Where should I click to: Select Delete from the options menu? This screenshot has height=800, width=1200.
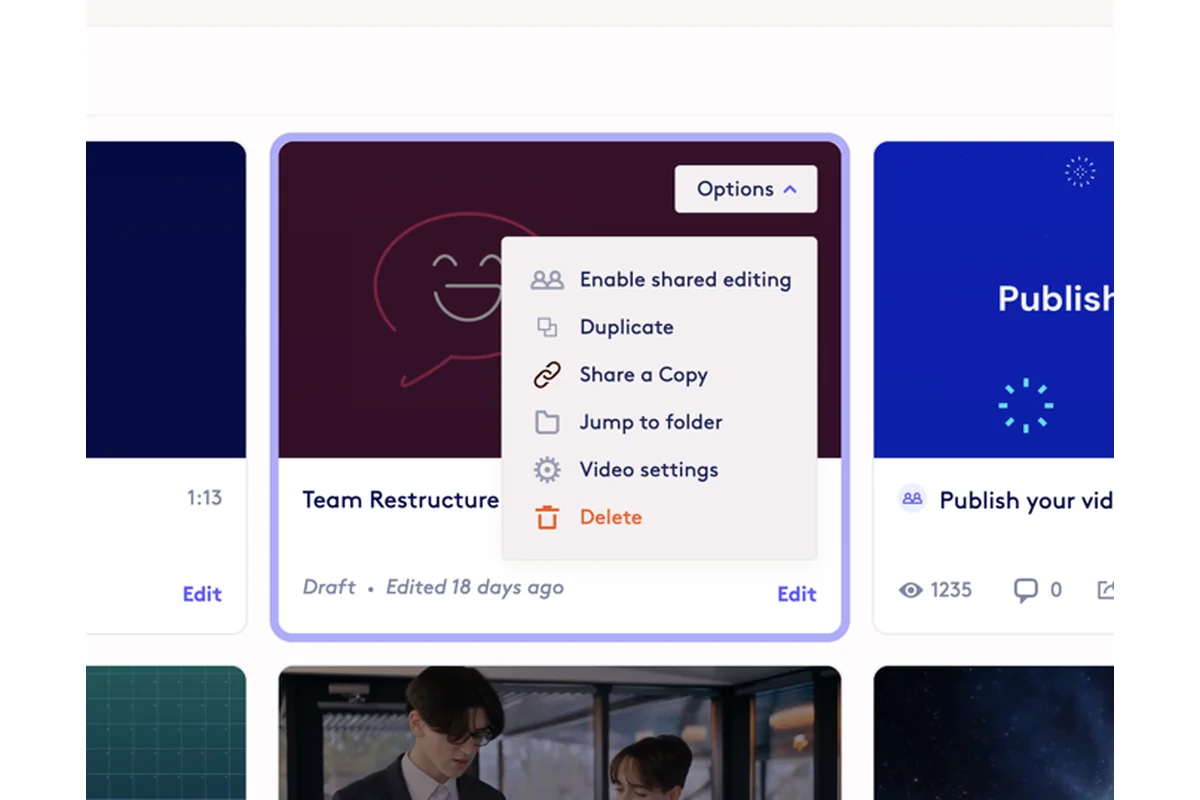tap(611, 517)
